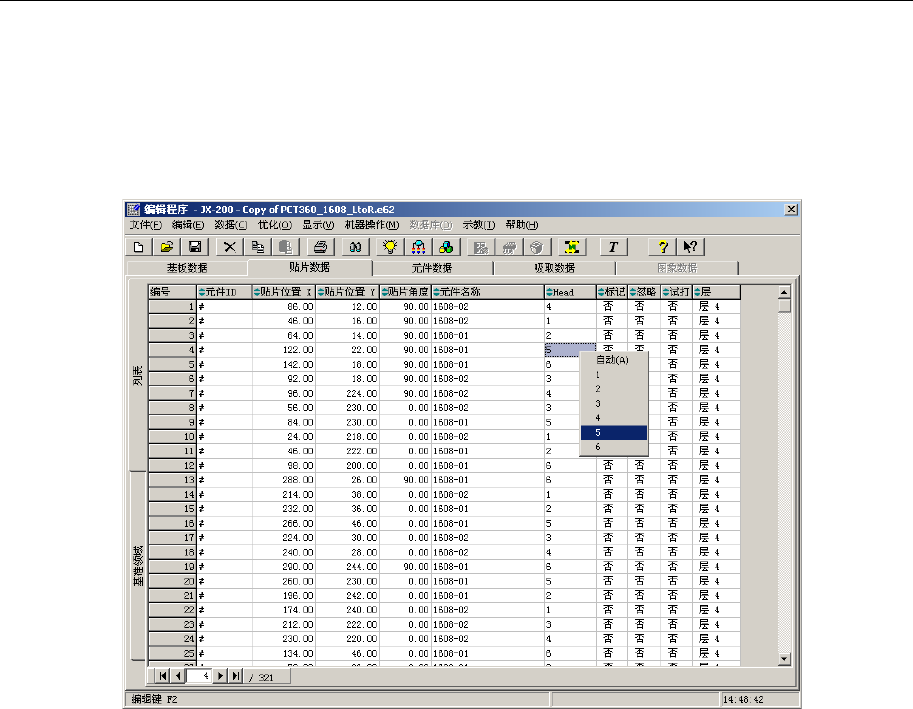Click the italic T toolbar icon

(x=613, y=247)
